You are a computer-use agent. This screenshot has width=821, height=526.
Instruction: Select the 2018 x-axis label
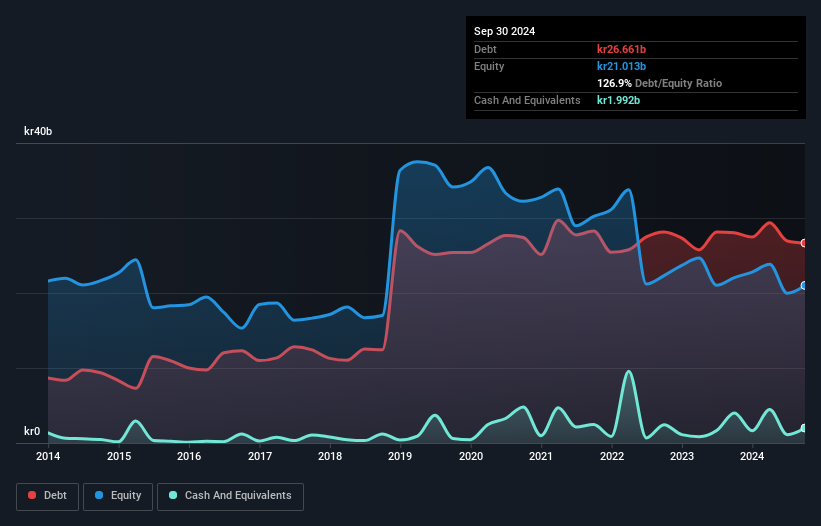[x=330, y=456]
